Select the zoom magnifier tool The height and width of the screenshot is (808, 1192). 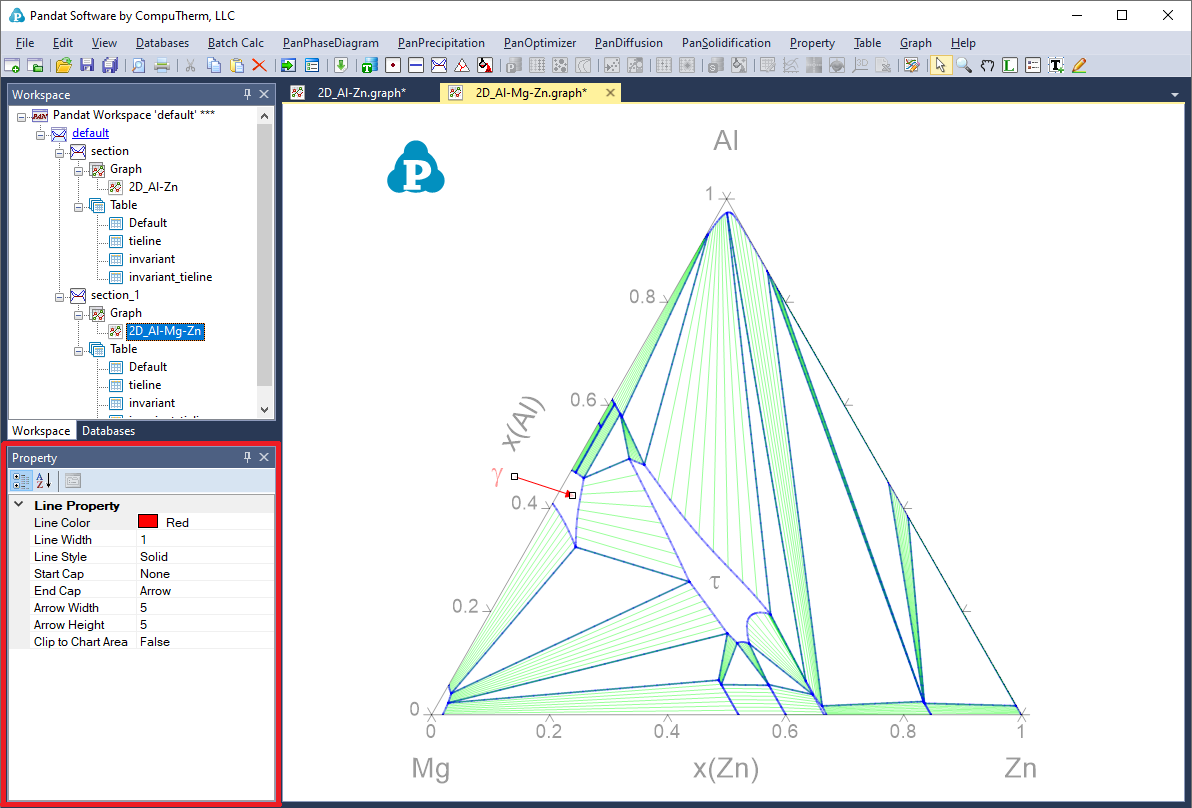click(x=964, y=65)
